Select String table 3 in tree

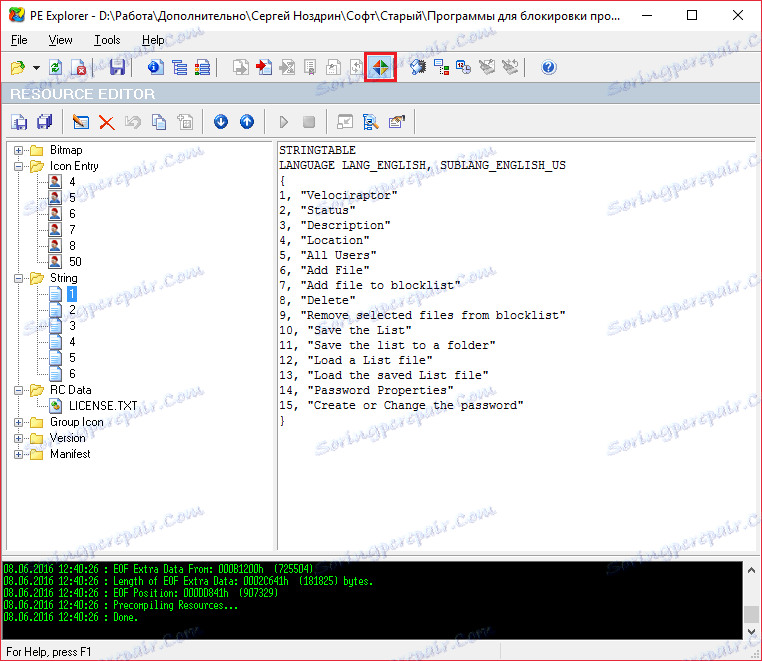pos(72,326)
